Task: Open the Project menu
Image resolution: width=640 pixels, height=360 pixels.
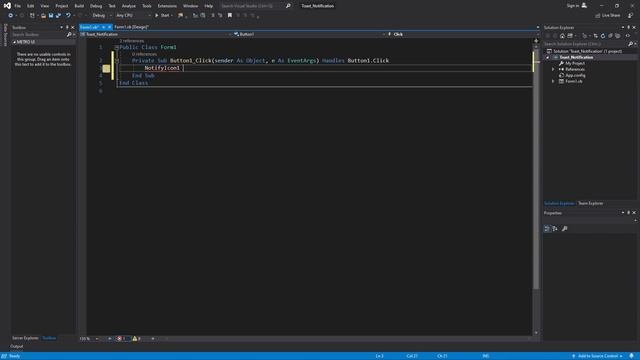Action: (62, 6)
